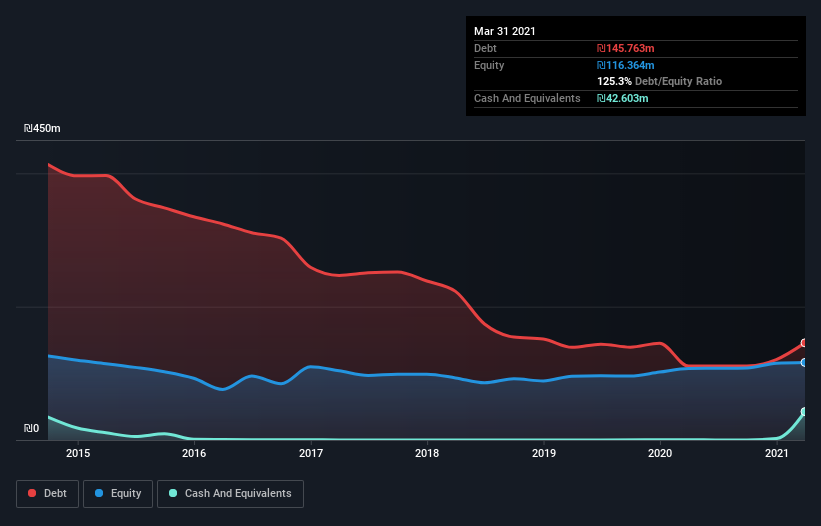
Task: Select the 2019 x-axis label
Action: [544, 453]
